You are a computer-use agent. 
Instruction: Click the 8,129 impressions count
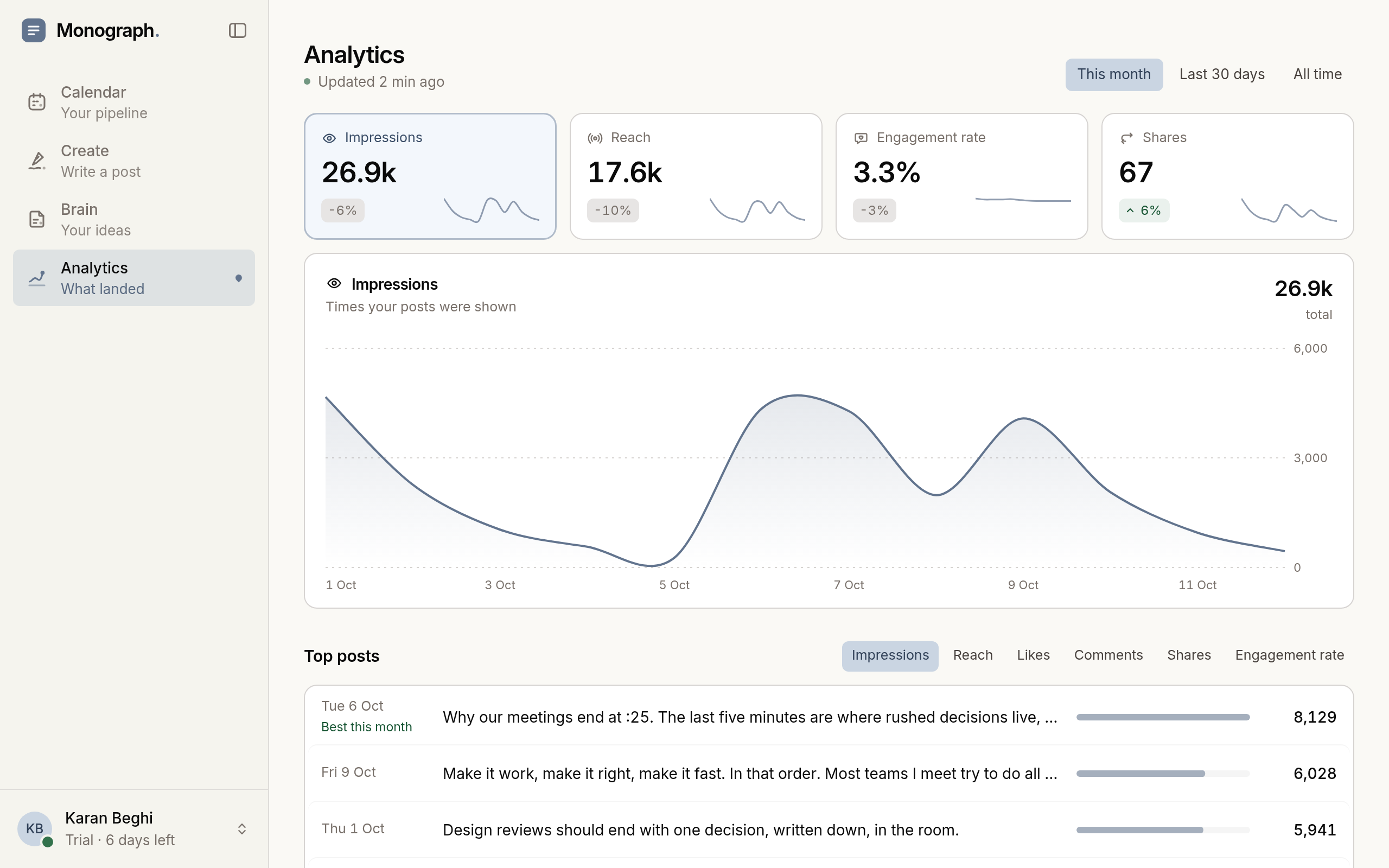point(1315,717)
